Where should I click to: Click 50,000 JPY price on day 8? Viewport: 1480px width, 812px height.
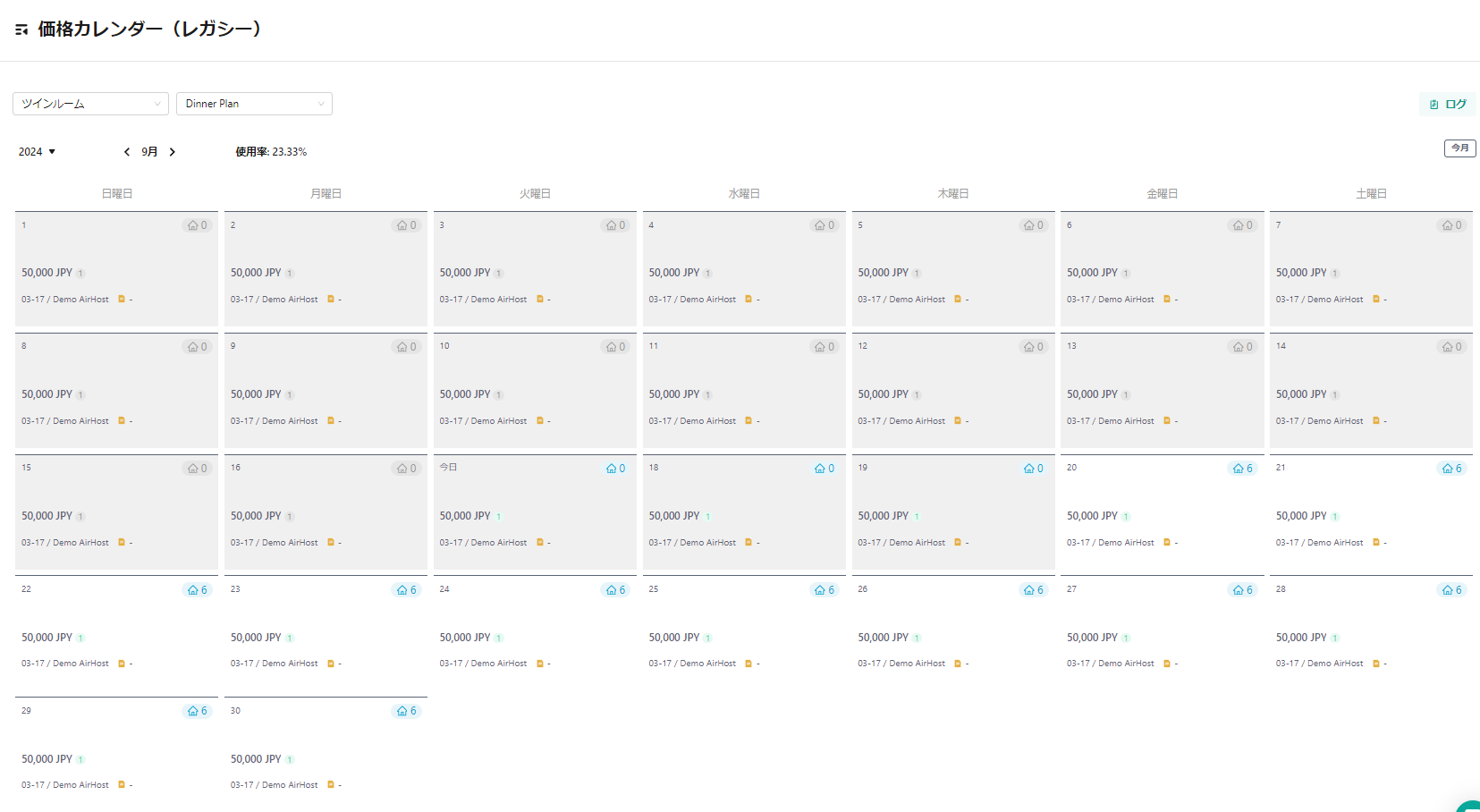pyautogui.click(x=47, y=394)
